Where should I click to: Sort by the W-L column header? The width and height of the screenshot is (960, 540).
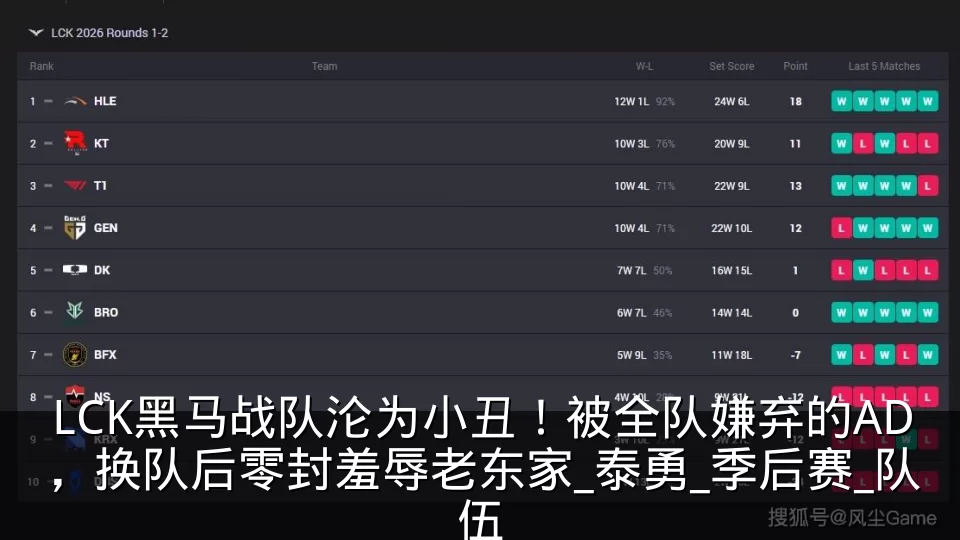pos(644,66)
